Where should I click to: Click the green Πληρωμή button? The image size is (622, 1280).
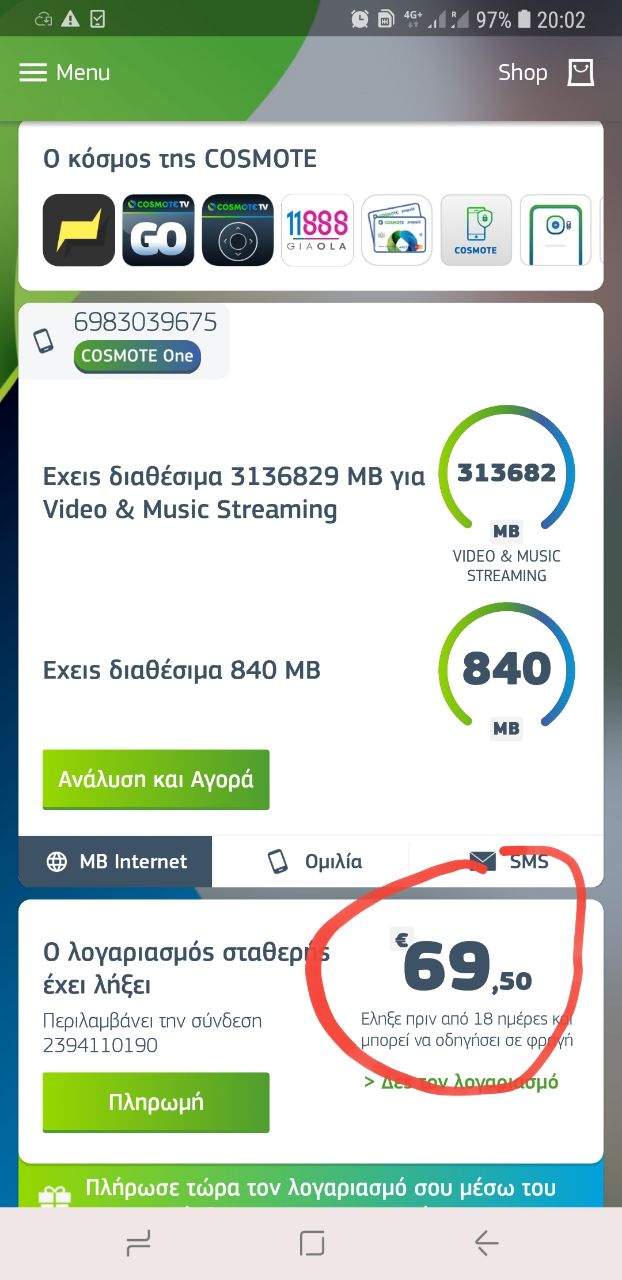(x=156, y=1103)
